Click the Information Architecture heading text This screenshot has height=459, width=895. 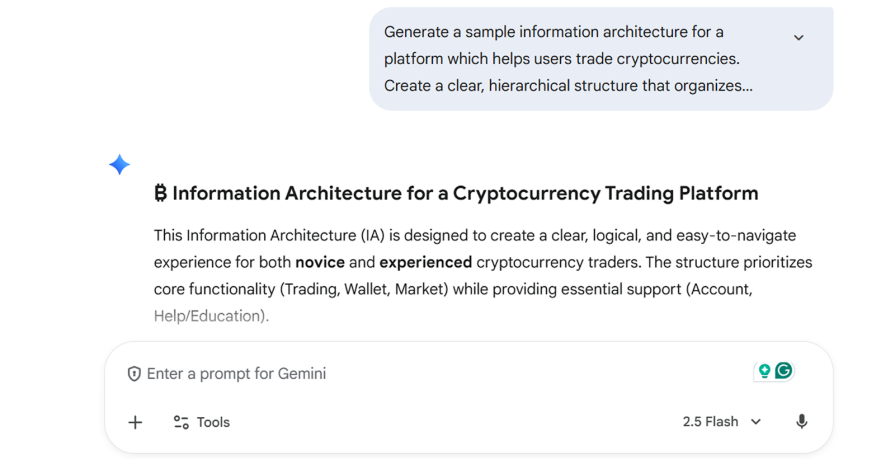[465, 193]
